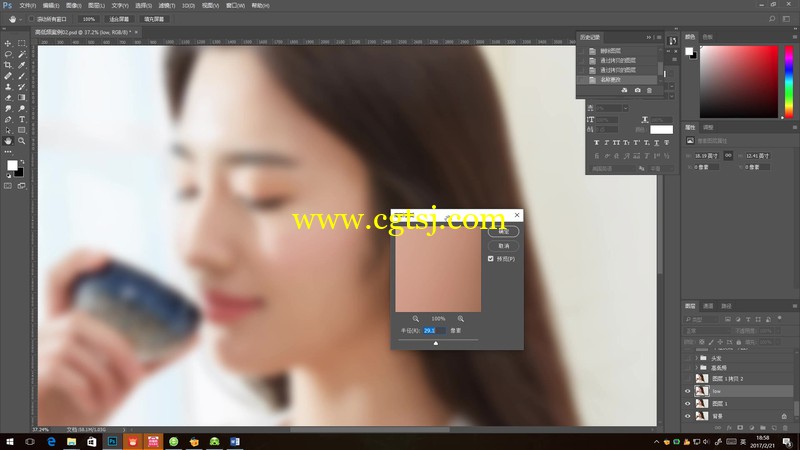The height and width of the screenshot is (450, 800).
Task: Select the Gradient tool
Action: [x=21, y=97]
